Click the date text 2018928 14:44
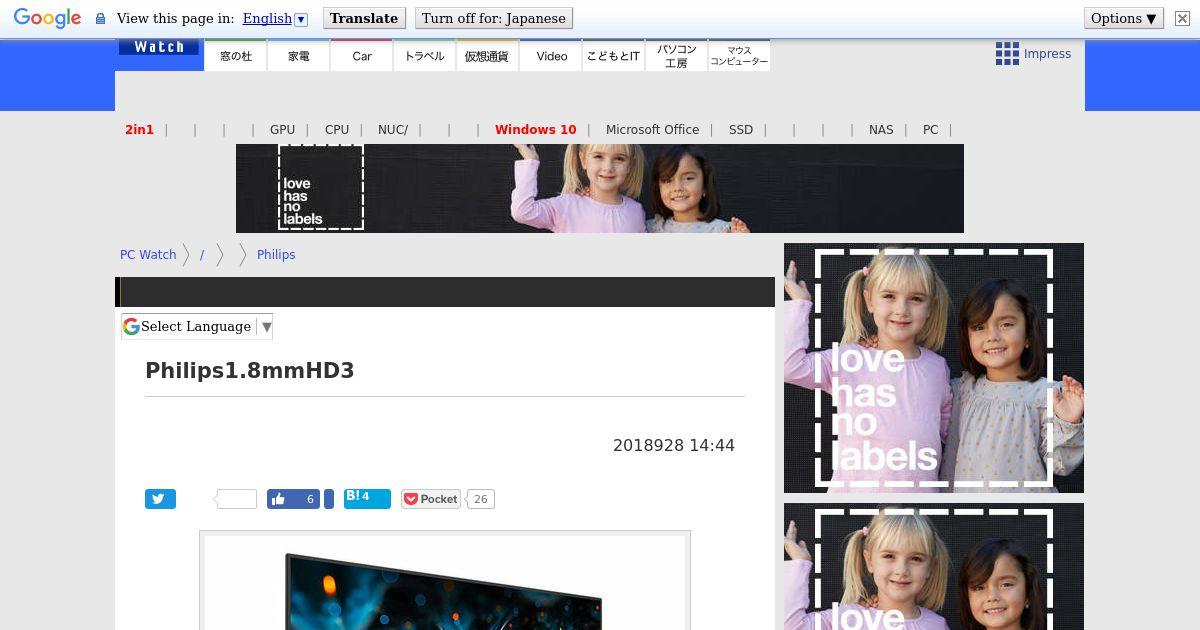1200x630 pixels. [674, 445]
